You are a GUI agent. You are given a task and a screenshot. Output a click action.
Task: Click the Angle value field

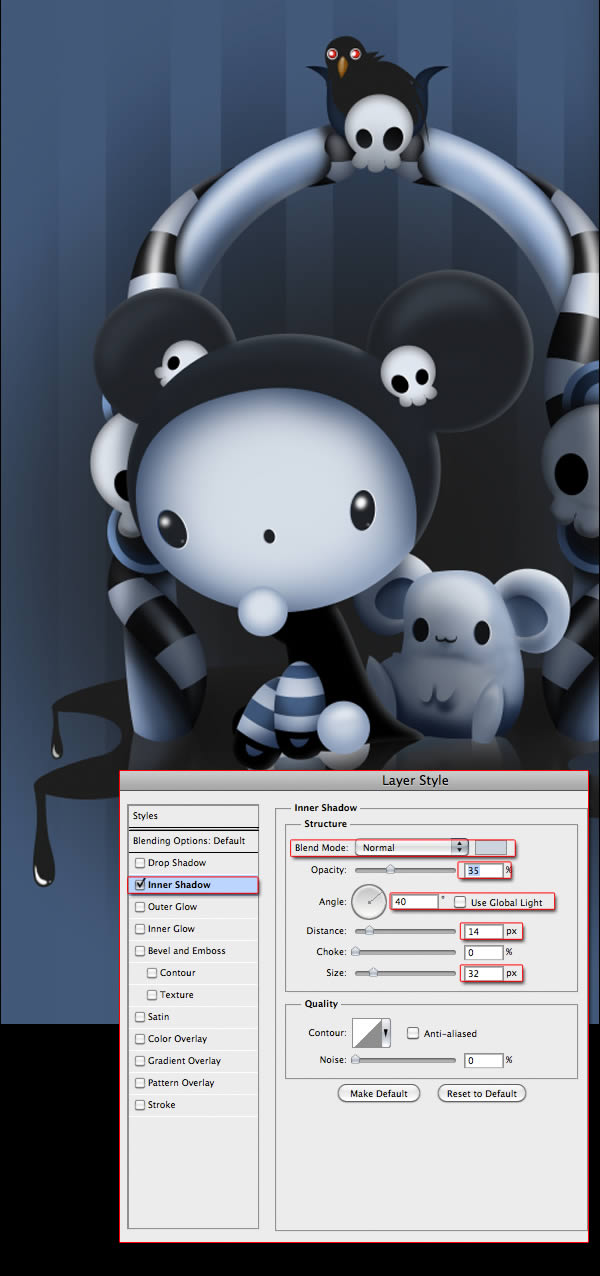[x=415, y=901]
